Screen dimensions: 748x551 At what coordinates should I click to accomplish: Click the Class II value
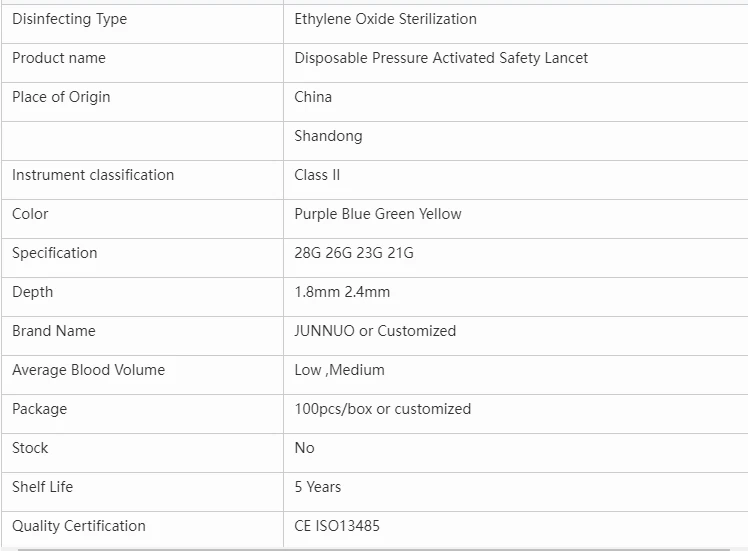click(317, 175)
